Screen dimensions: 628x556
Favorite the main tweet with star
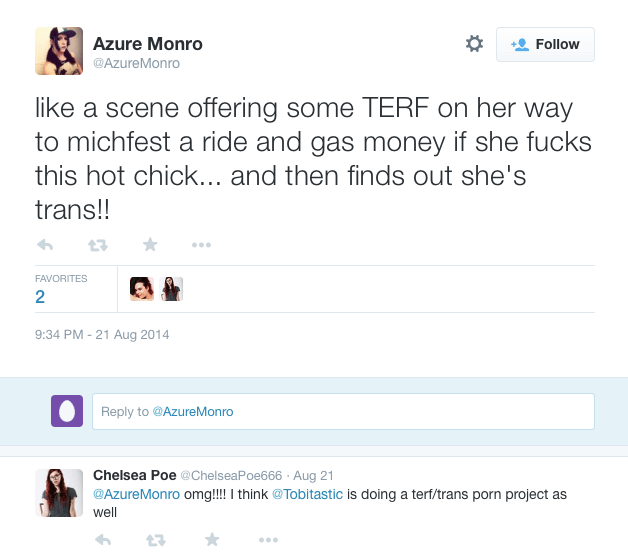pyautogui.click(x=149, y=244)
